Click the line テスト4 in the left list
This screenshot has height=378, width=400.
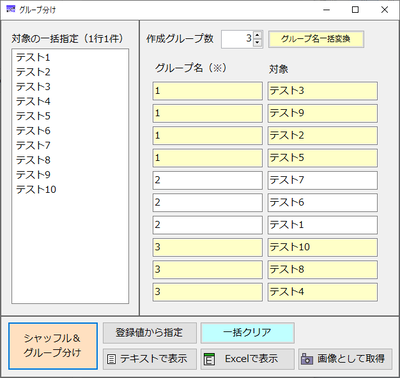tap(33, 102)
